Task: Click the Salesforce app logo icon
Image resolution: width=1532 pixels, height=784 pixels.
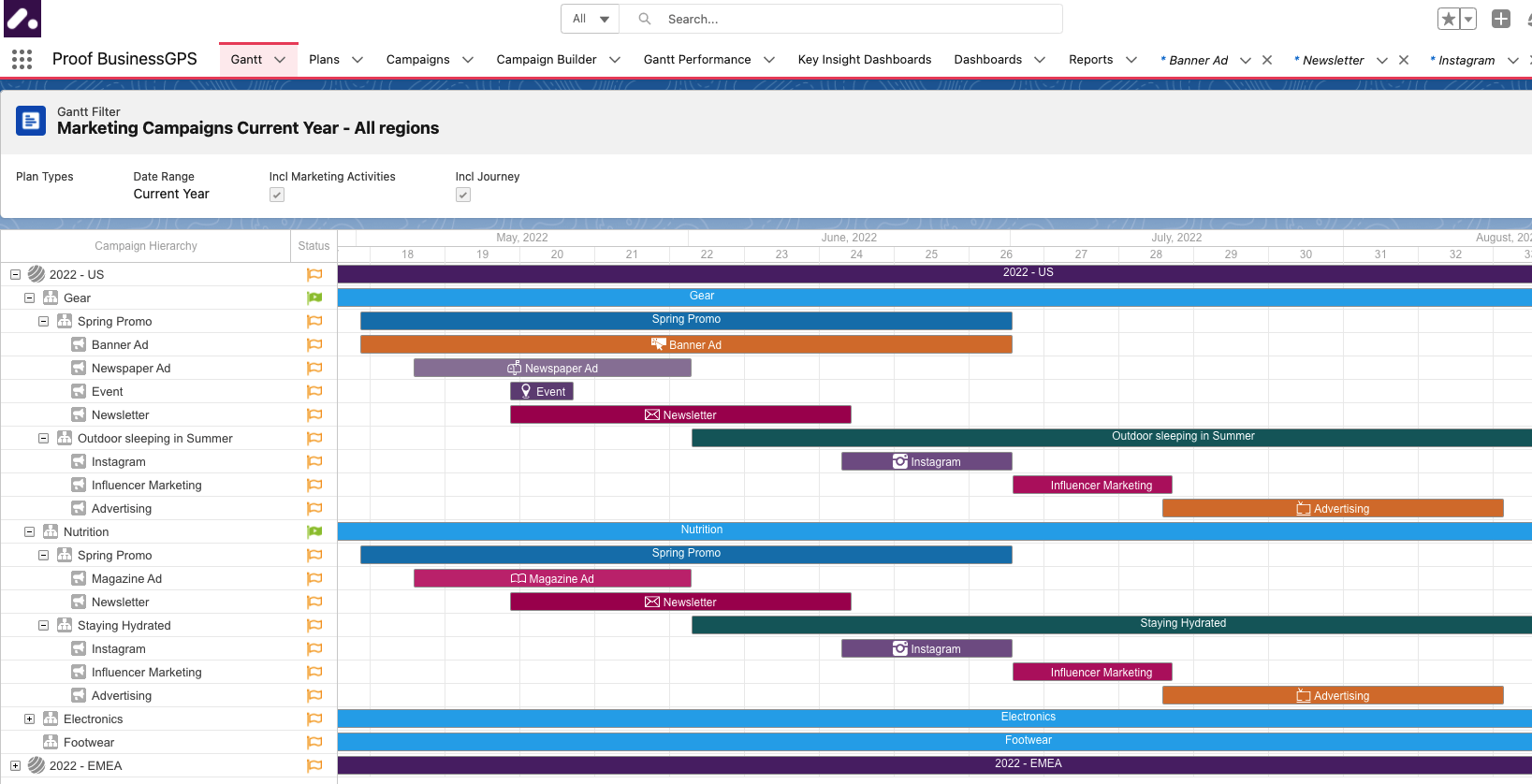Action: (22, 19)
